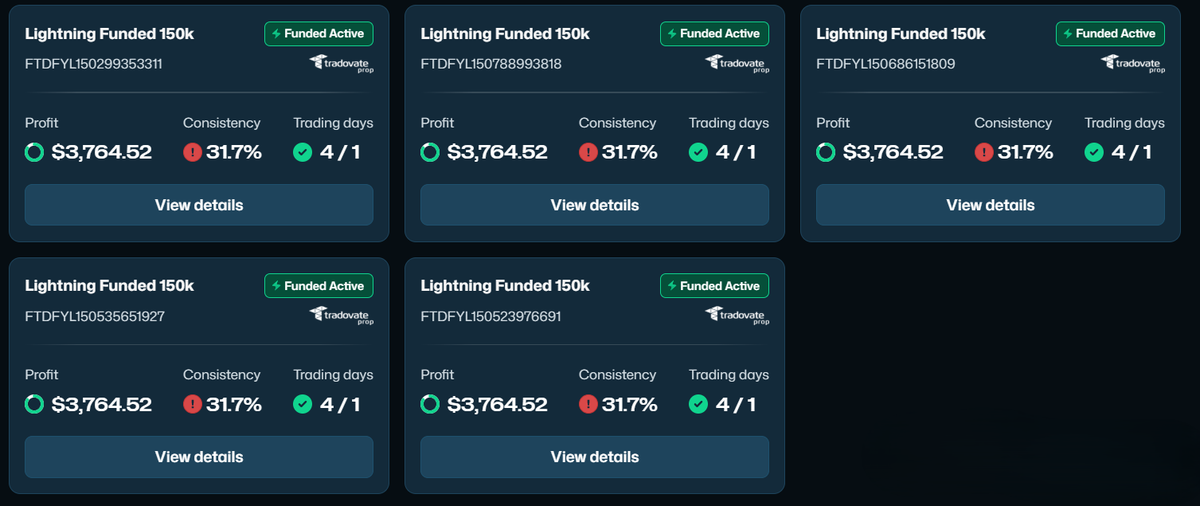The width and height of the screenshot is (1200, 506).
Task: Click red consistency warning icon on account FTDFYL150299353311
Action: click(x=193, y=152)
